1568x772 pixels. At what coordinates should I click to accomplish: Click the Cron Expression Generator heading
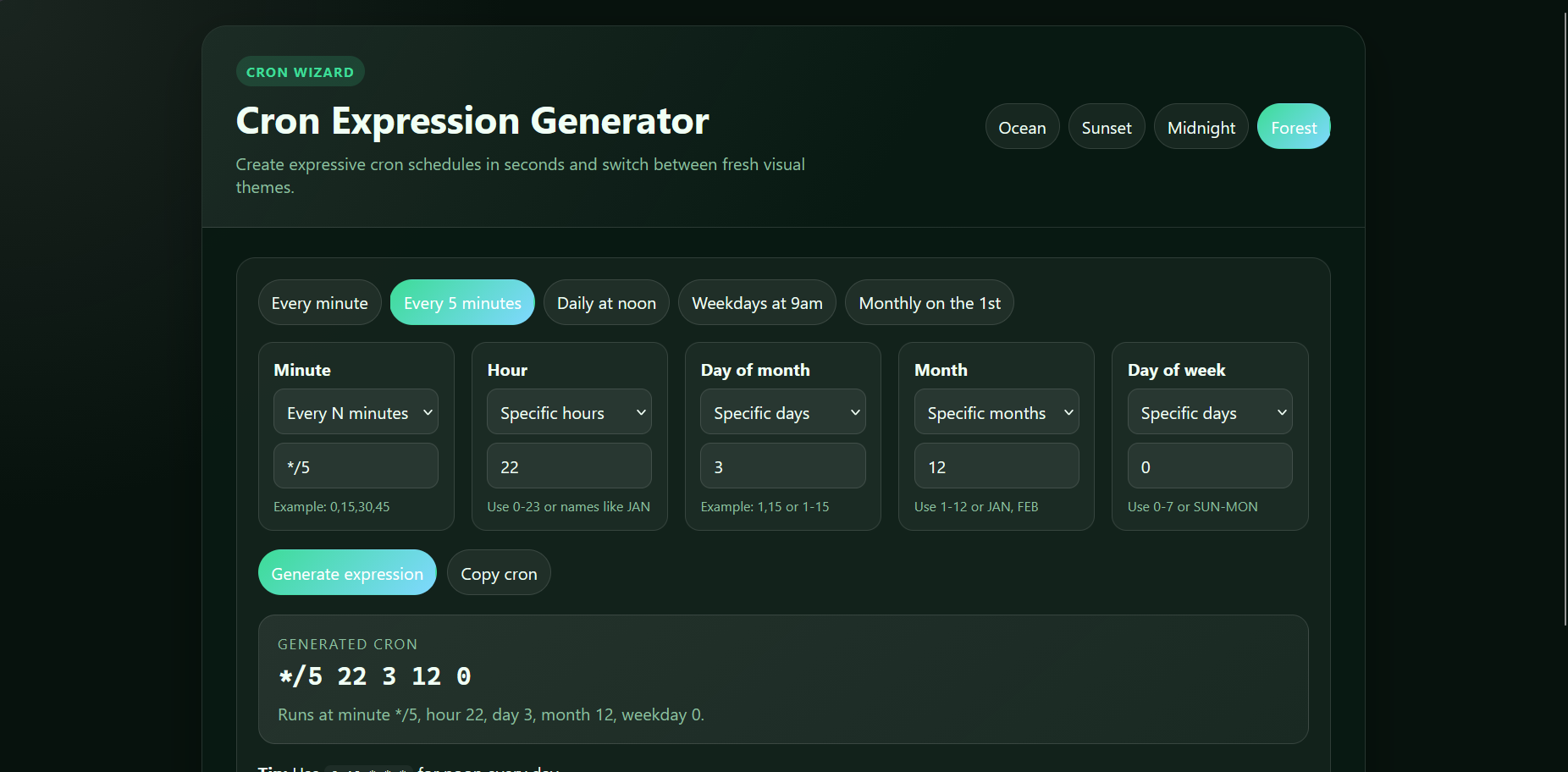tap(472, 121)
